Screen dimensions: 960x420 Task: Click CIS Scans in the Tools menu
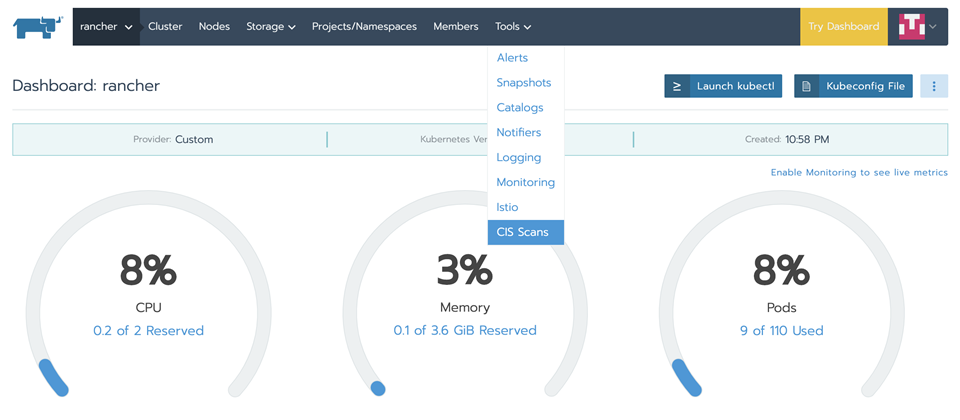point(525,232)
